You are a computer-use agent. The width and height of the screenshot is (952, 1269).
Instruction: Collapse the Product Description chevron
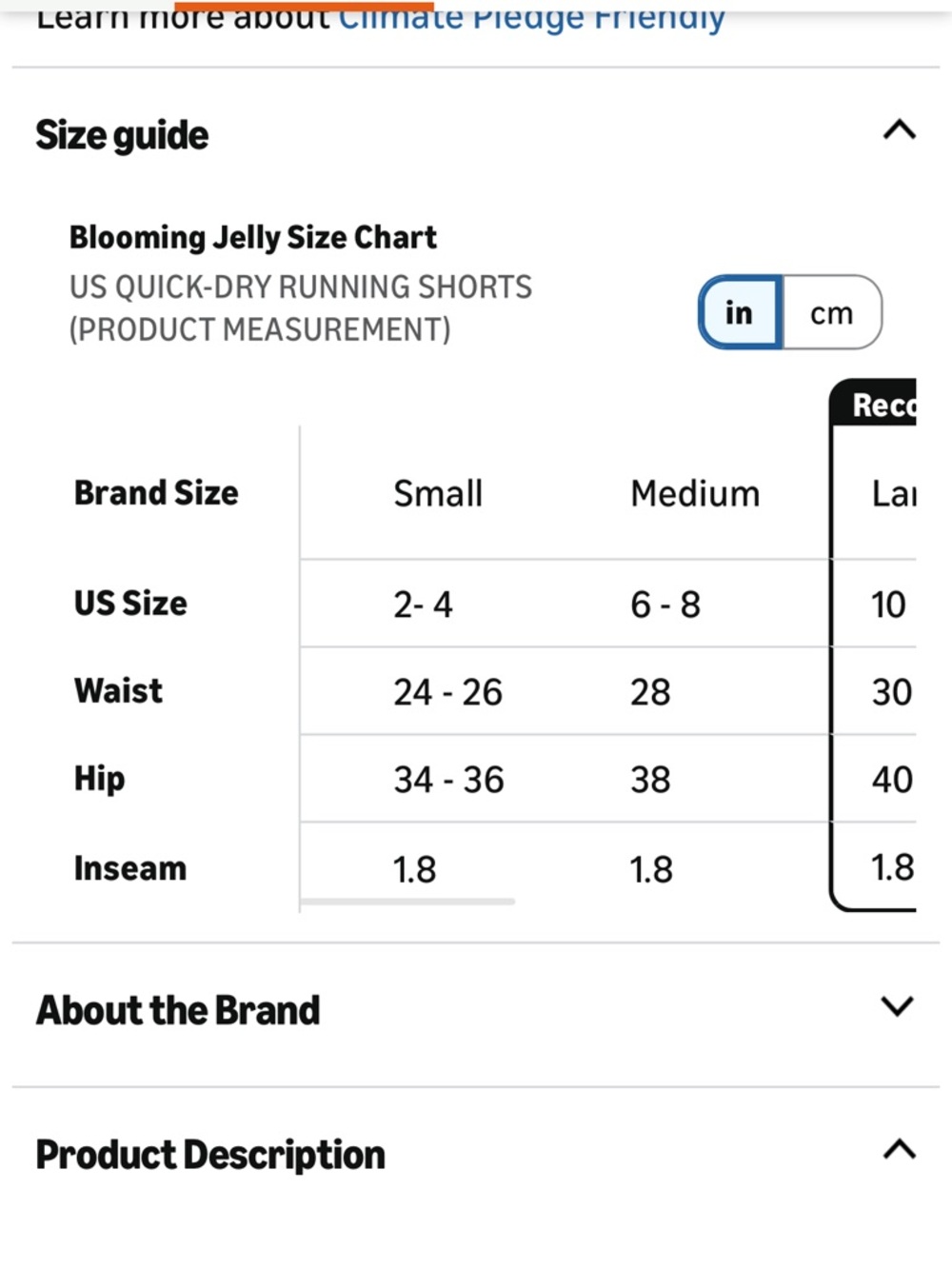pyautogui.click(x=899, y=1150)
